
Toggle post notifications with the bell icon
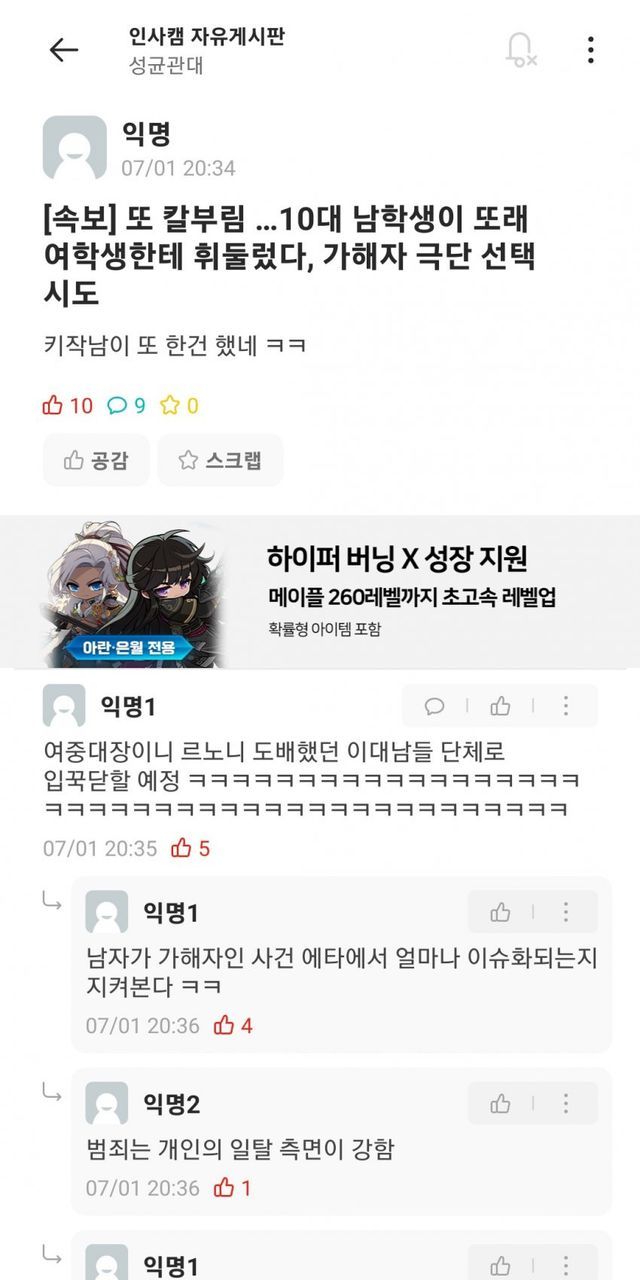[x=520, y=50]
